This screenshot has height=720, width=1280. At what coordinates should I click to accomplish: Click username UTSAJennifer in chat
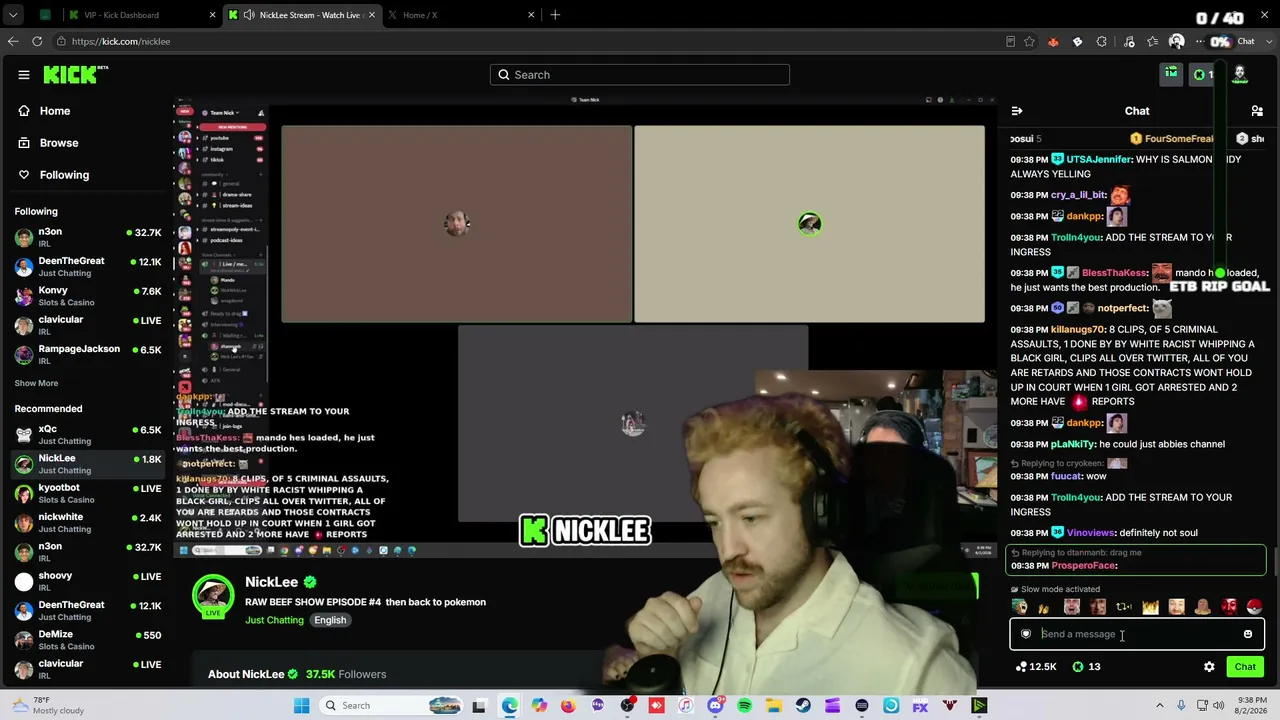1099,160
